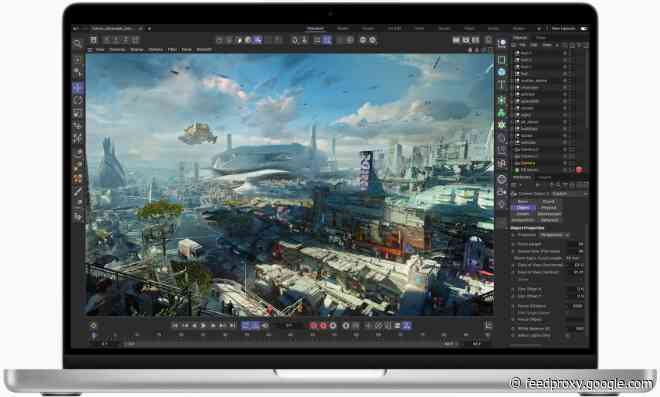Click the New Layouts button
This screenshot has width=660, height=397.
[563, 29]
